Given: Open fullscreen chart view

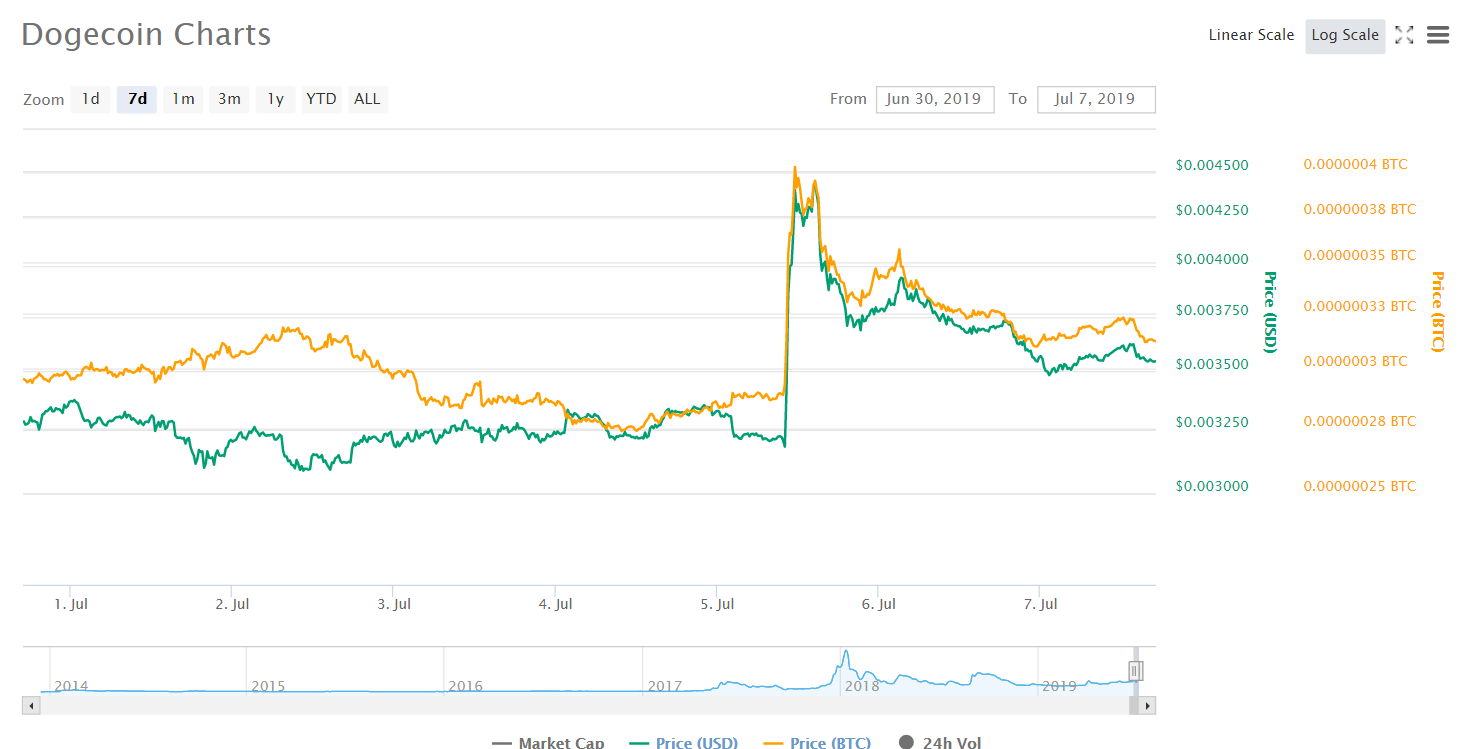Looking at the screenshot, I should coord(1403,34).
